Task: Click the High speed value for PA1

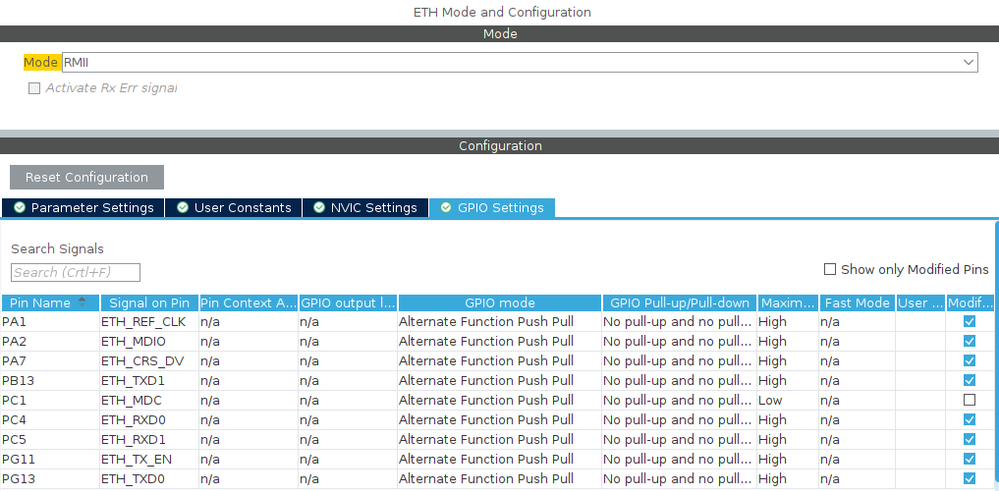Action: pos(787,322)
